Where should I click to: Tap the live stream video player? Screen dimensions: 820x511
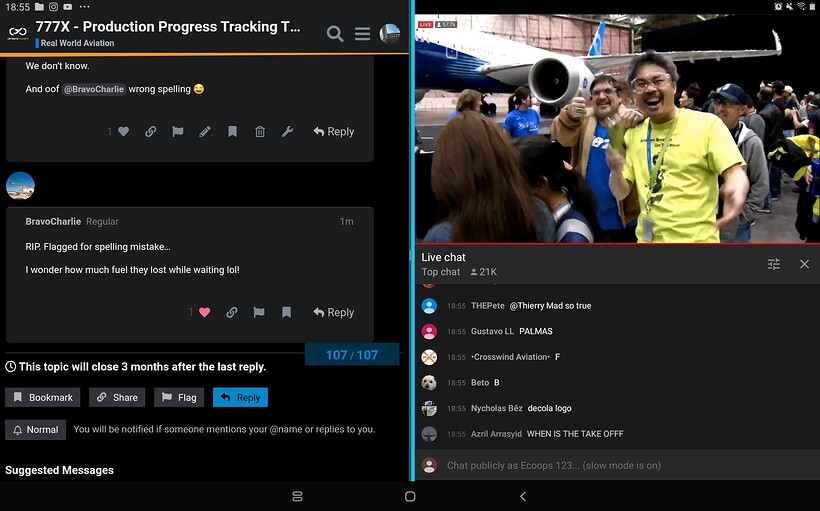[617, 129]
